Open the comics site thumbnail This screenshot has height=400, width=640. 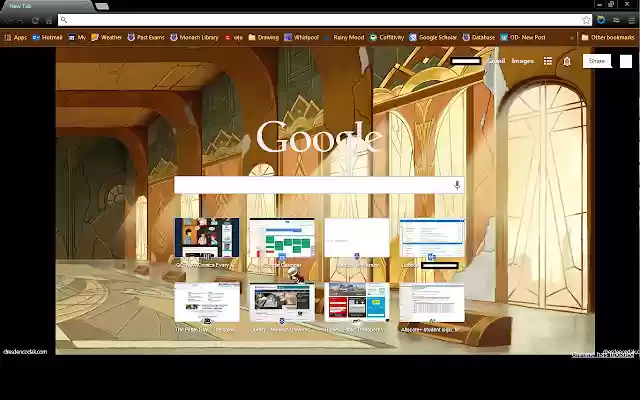[x=207, y=238]
